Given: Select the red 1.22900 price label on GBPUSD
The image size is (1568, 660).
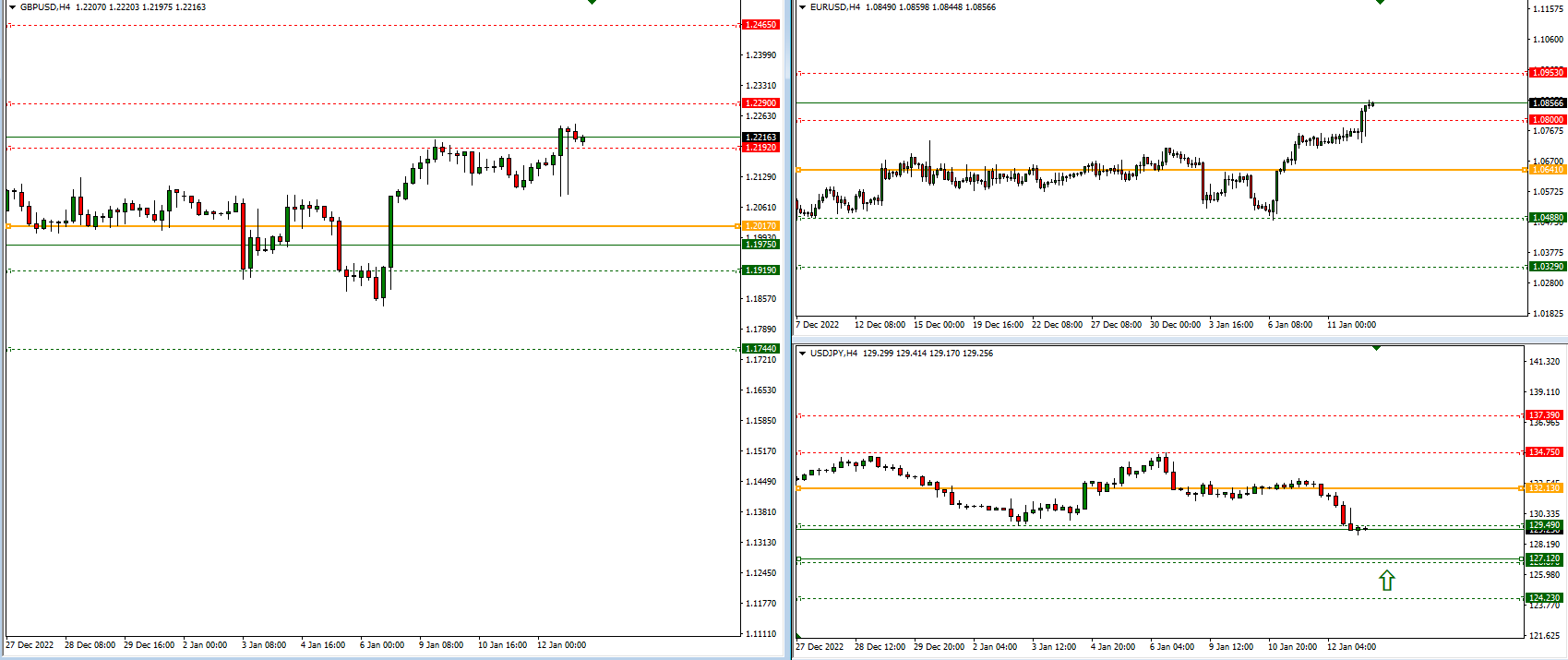Looking at the screenshot, I should (761, 103).
